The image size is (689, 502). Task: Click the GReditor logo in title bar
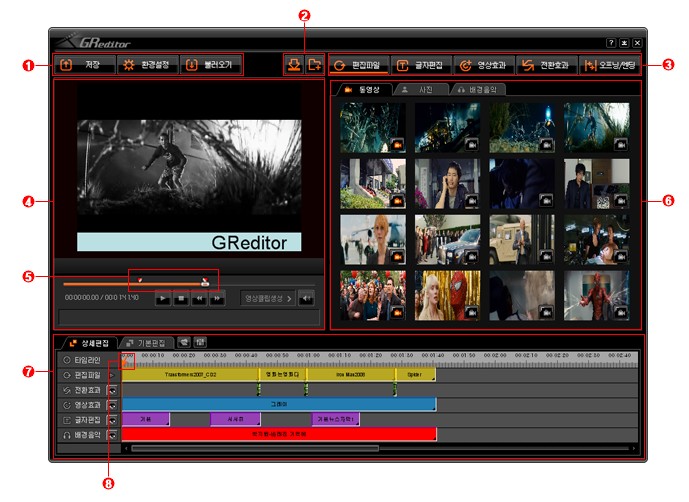pos(95,41)
